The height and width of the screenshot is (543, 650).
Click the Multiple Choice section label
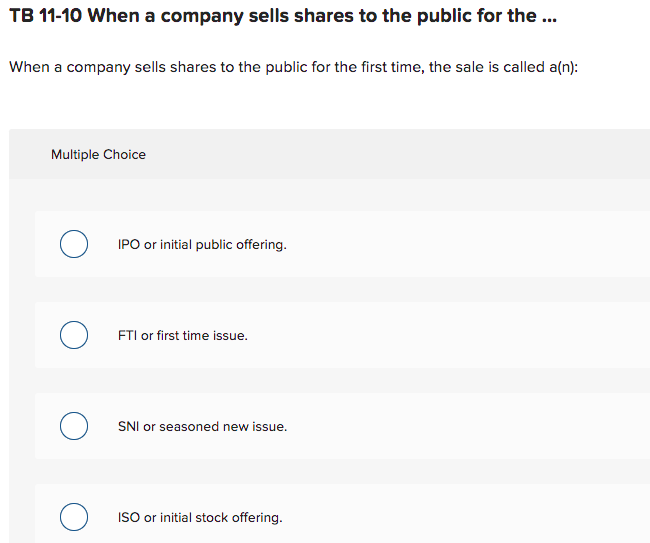coord(98,154)
